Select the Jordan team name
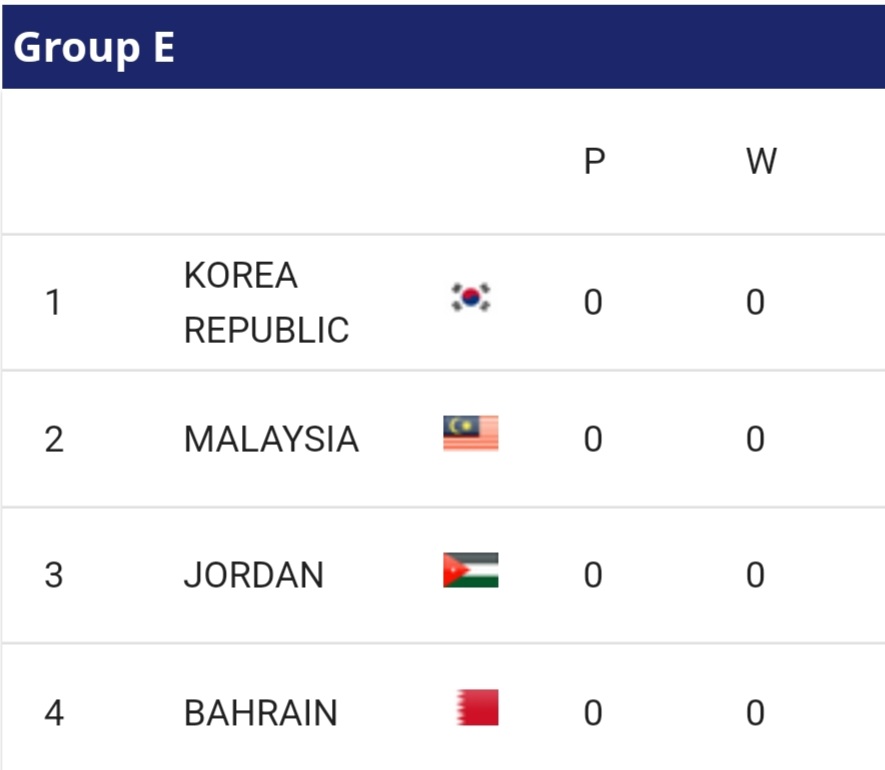 click(x=254, y=575)
